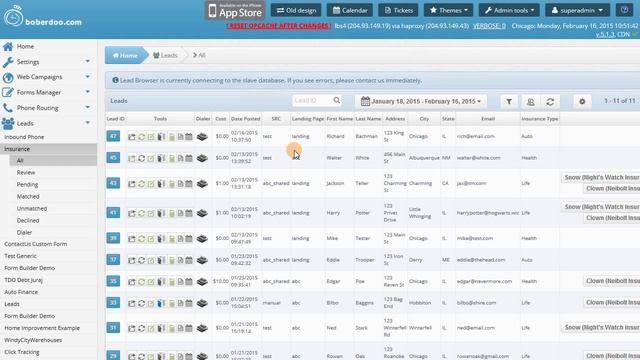The width and height of the screenshot is (640, 360).
Task: Select Inbound Phone in the sidebar
Action: click(x=24, y=137)
